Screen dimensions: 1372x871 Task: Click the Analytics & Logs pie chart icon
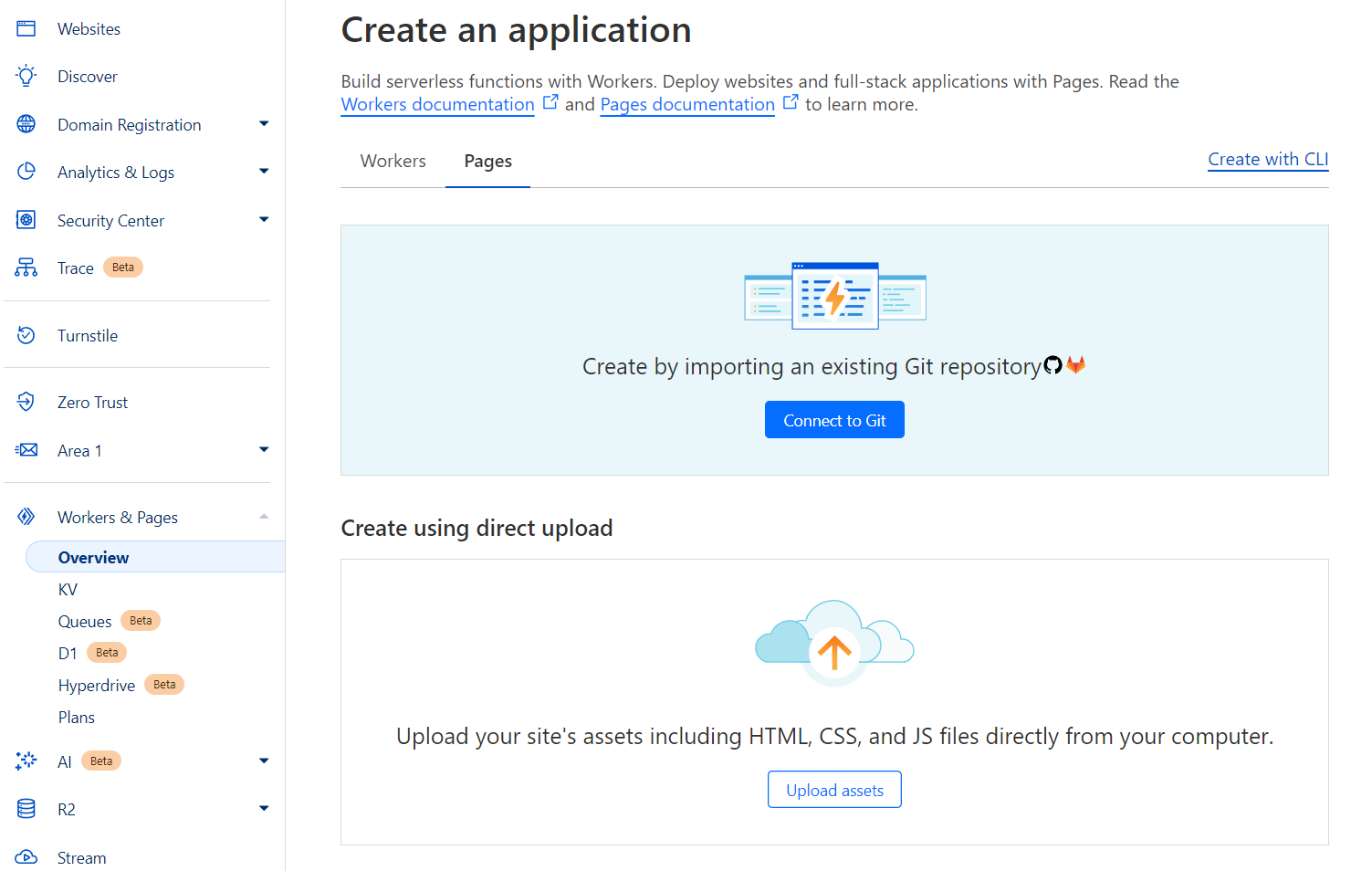point(26,172)
